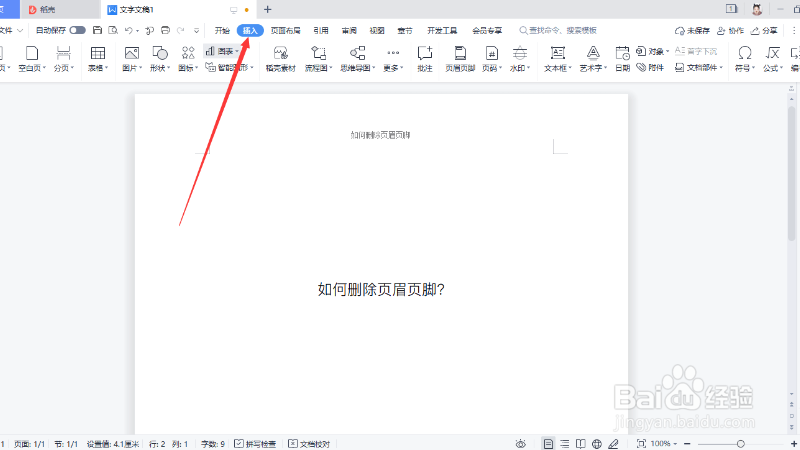Screen dimensions: 800x450
Task: Click the user avatar icon
Action: [x=757, y=9]
